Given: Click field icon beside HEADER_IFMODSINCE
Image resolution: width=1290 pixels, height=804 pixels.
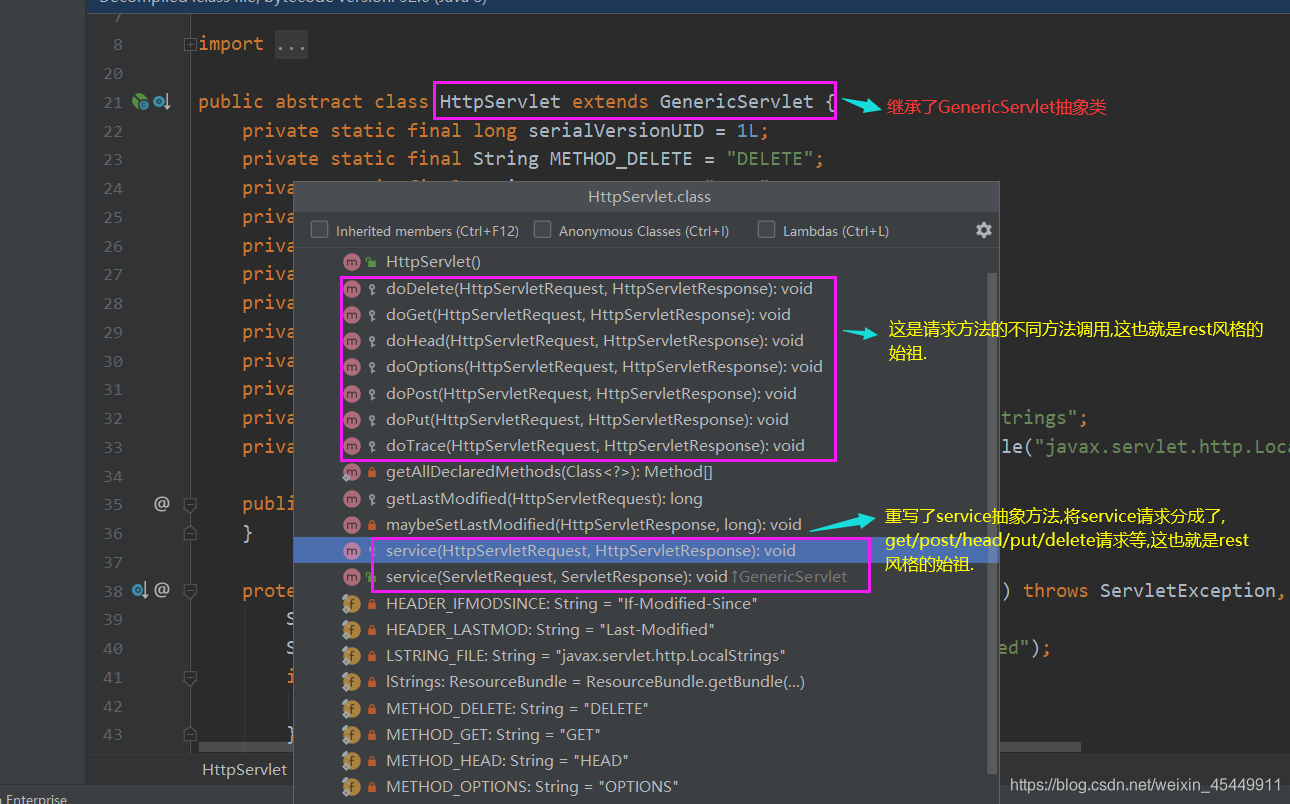Looking at the screenshot, I should pos(351,603).
